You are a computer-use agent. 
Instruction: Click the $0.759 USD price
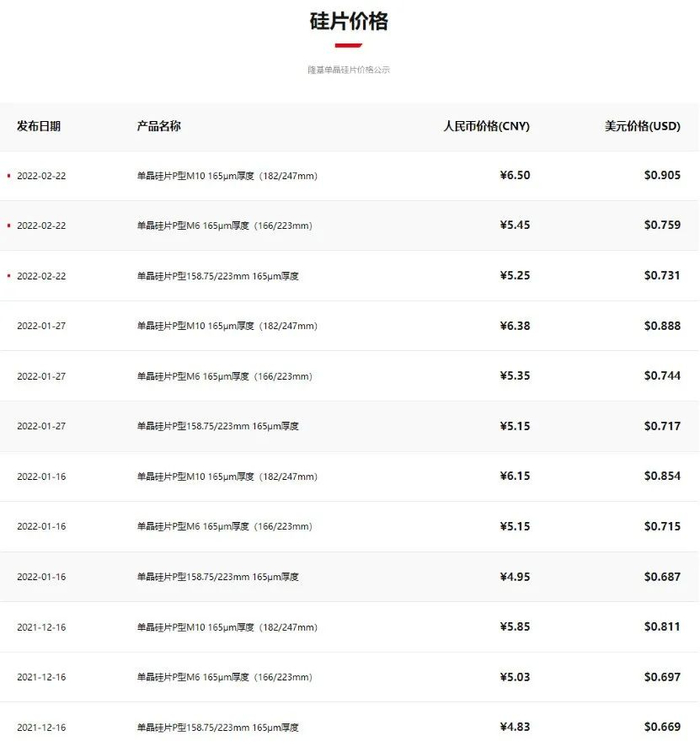tap(662, 225)
